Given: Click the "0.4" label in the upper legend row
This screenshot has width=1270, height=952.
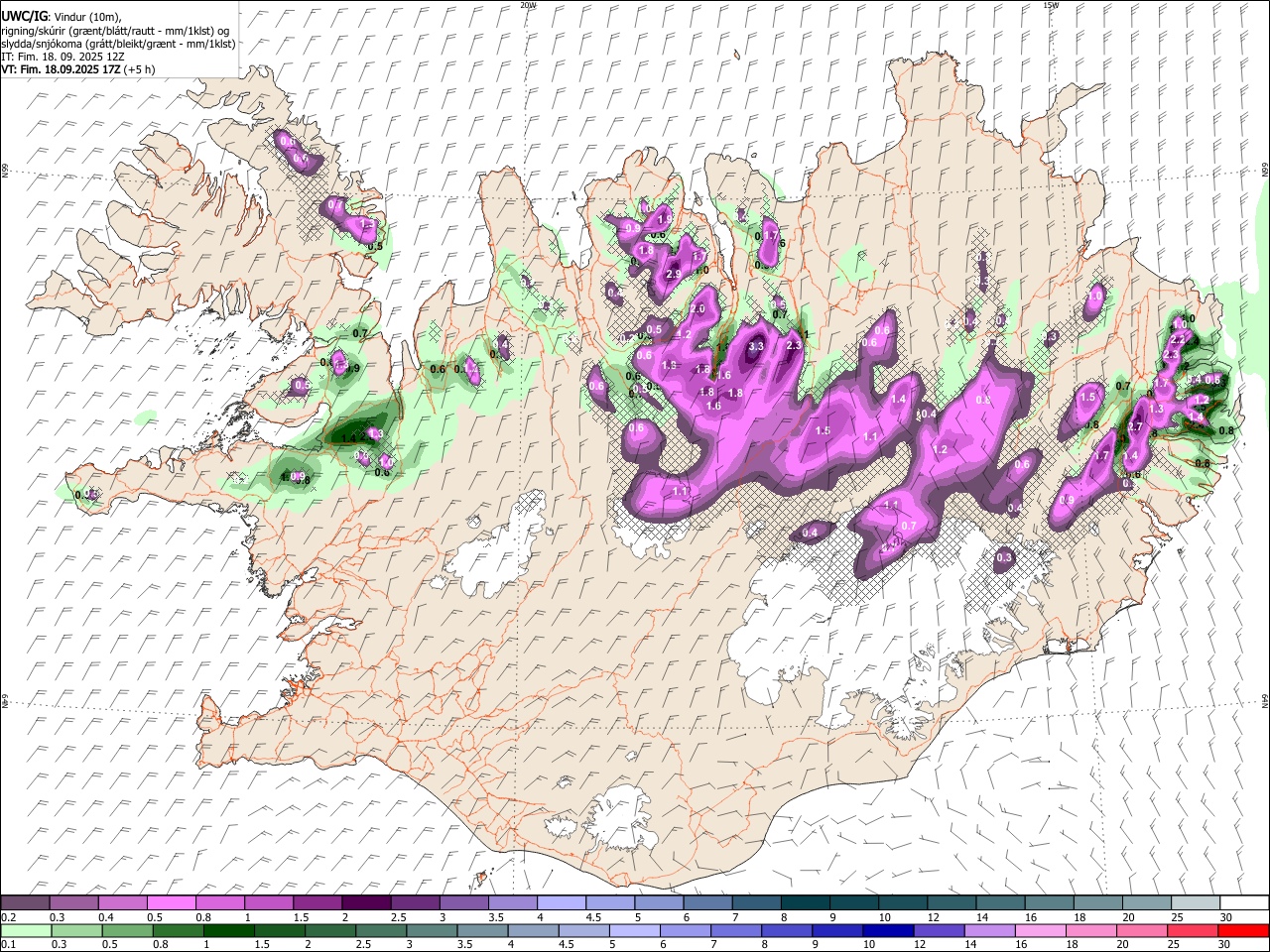Looking at the screenshot, I should (x=106, y=916).
